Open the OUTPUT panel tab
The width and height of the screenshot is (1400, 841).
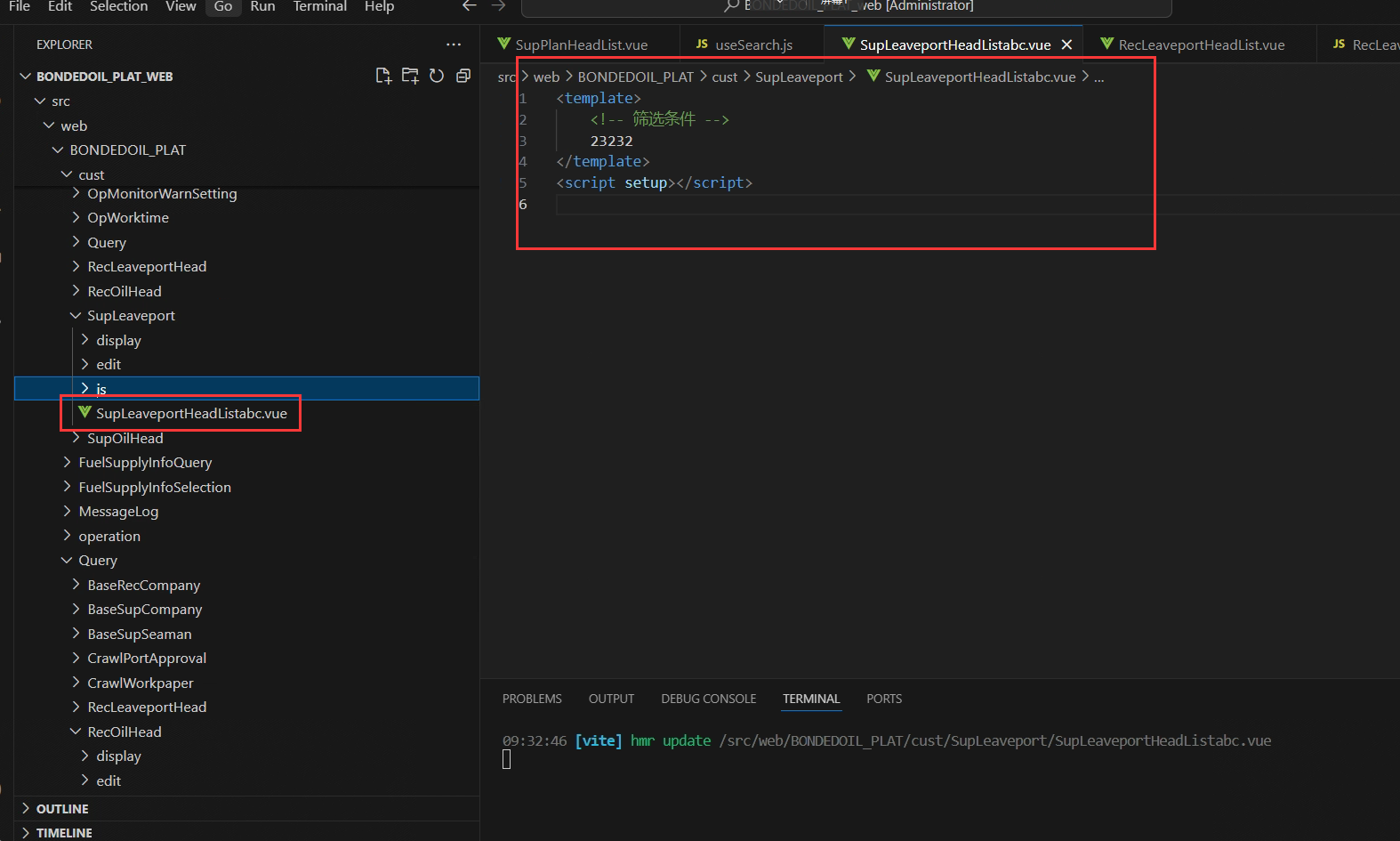611,699
